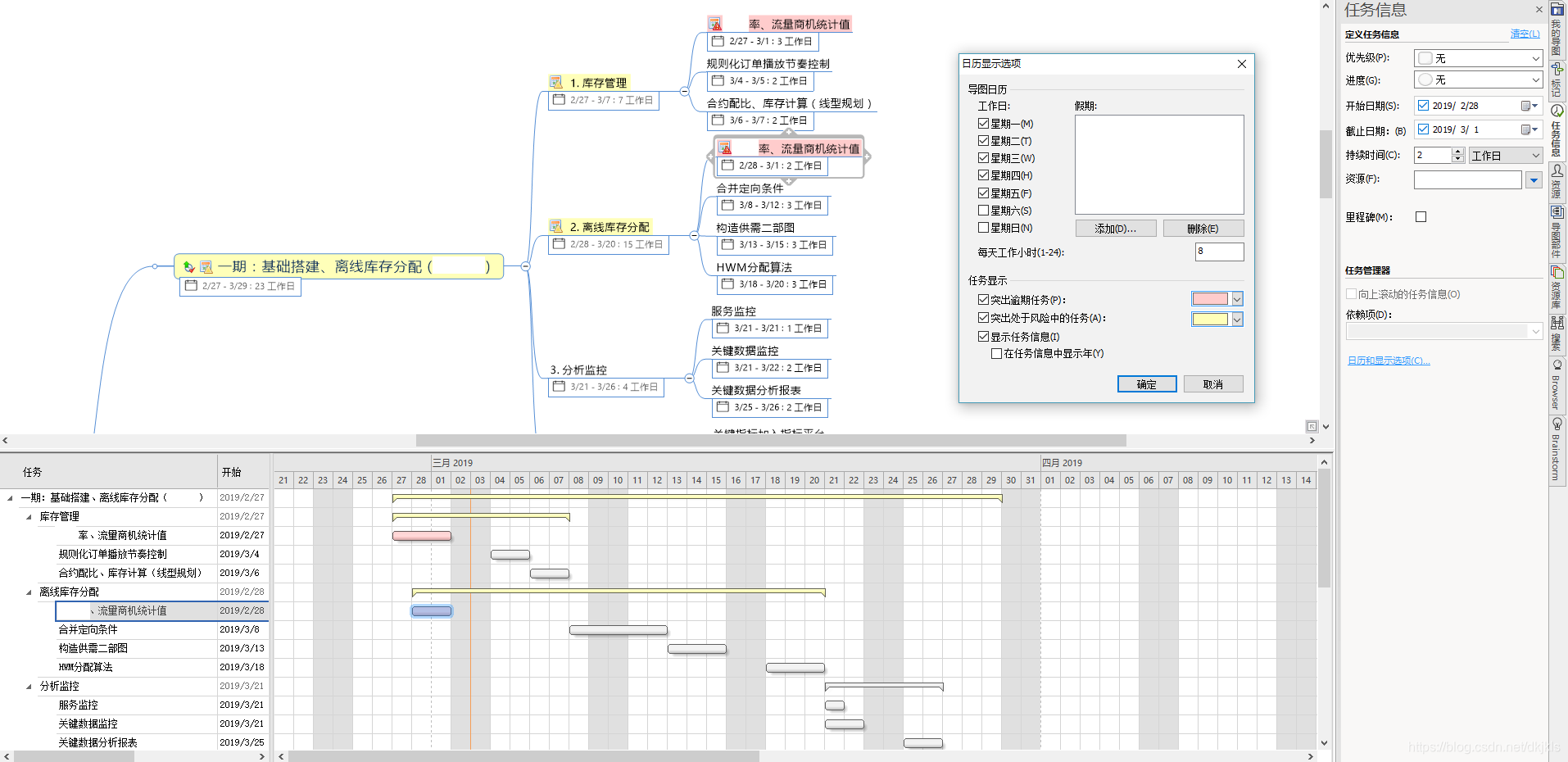Select the blue Gantt bar for 流量商机统计值

[x=432, y=611]
